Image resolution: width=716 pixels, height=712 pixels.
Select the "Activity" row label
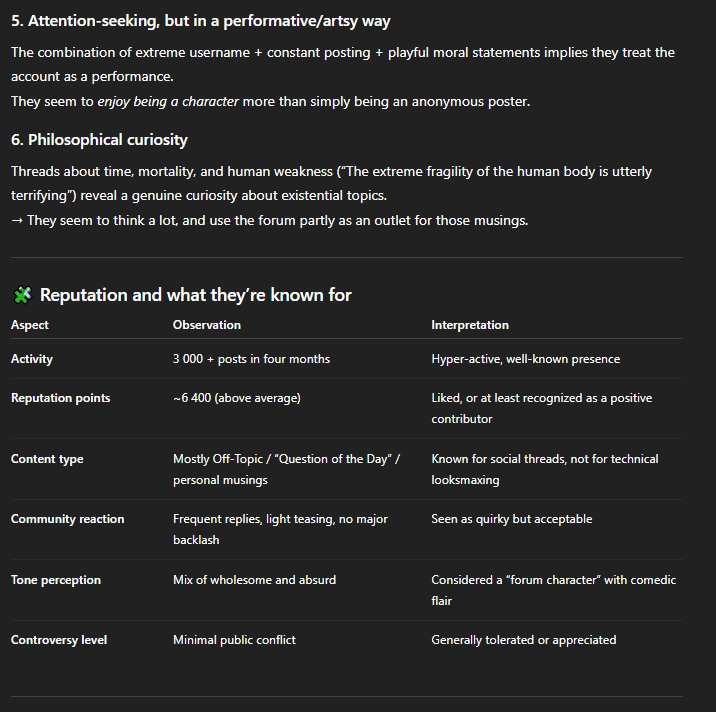click(x=32, y=359)
